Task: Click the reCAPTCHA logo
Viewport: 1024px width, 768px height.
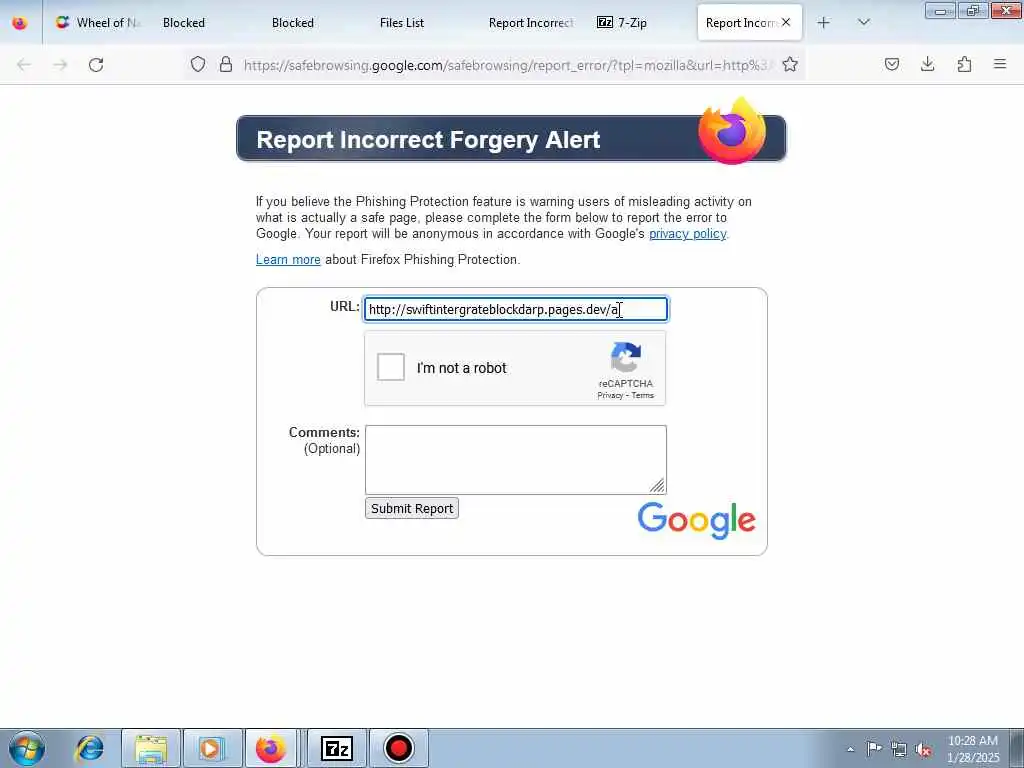Action: pos(626,357)
